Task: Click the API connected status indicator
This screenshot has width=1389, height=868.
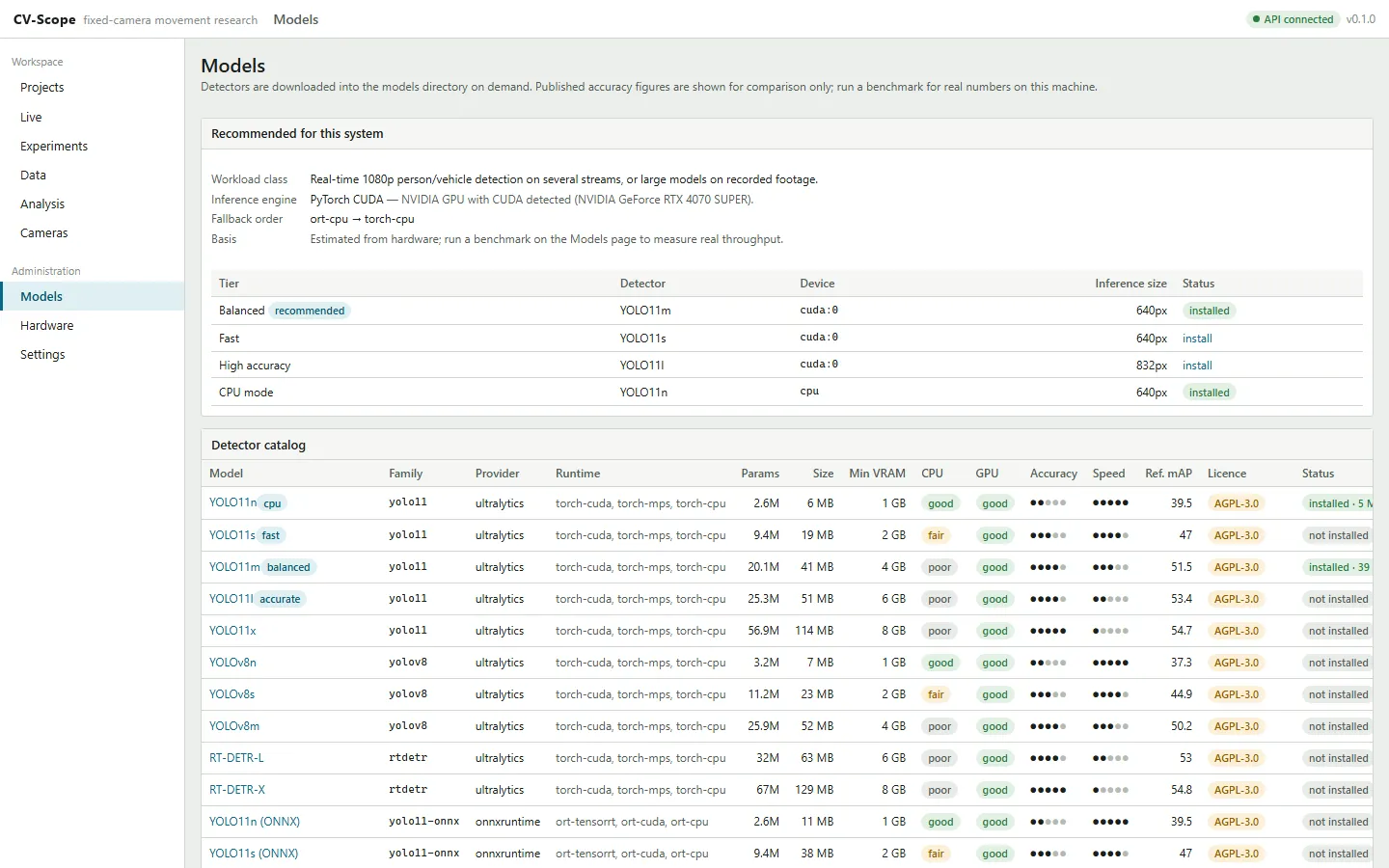Action: coord(1293,19)
